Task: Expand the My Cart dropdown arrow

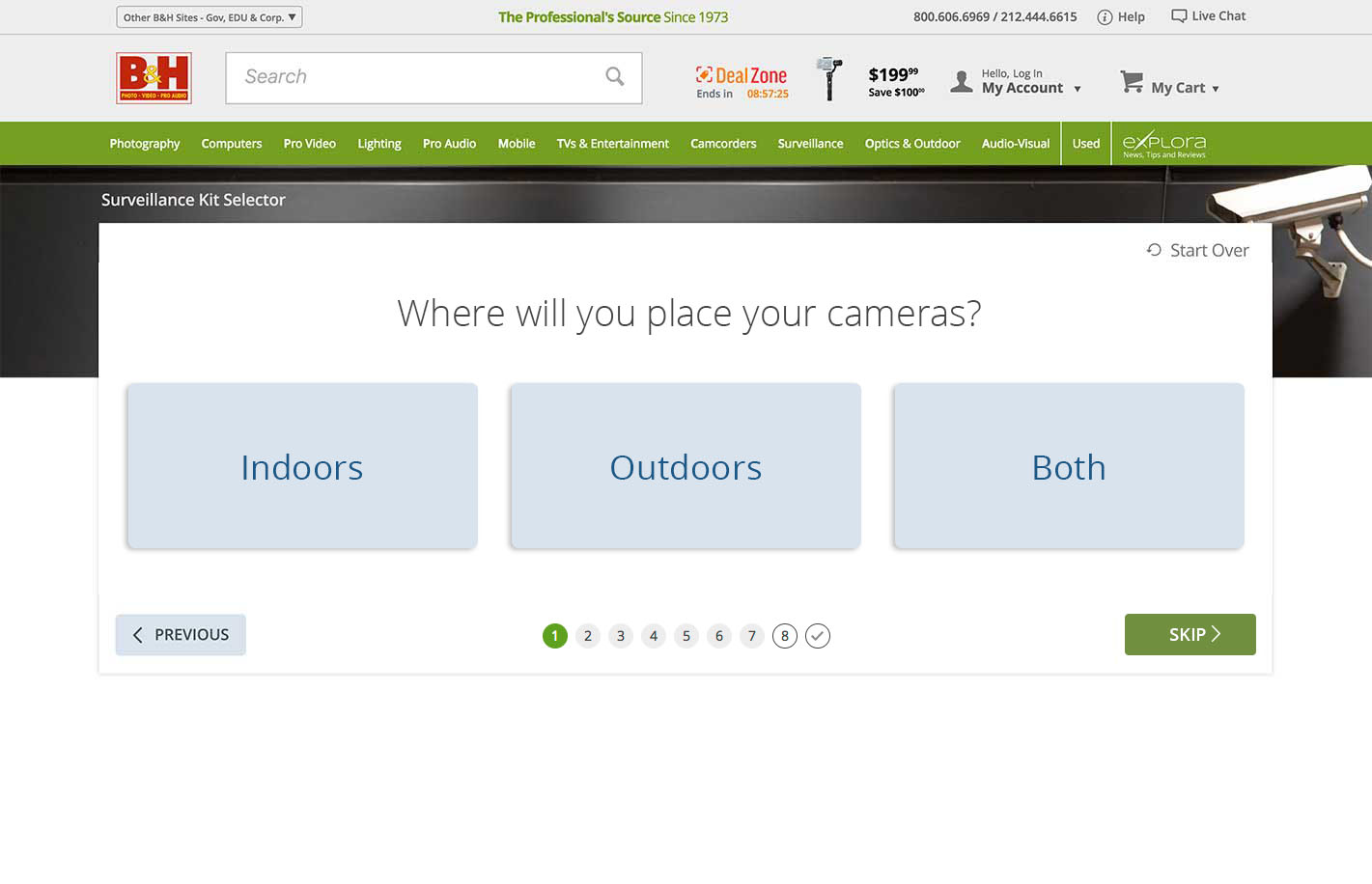Action: tap(1216, 89)
